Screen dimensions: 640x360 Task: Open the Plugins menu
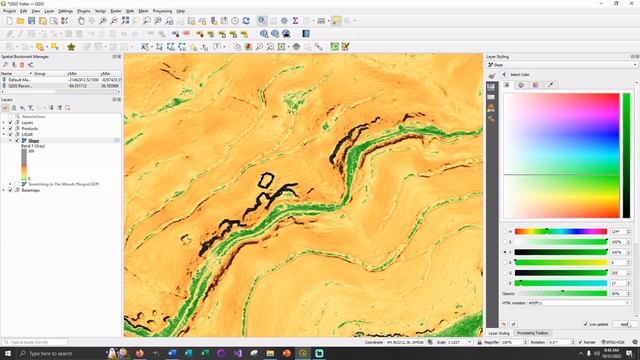click(84, 11)
